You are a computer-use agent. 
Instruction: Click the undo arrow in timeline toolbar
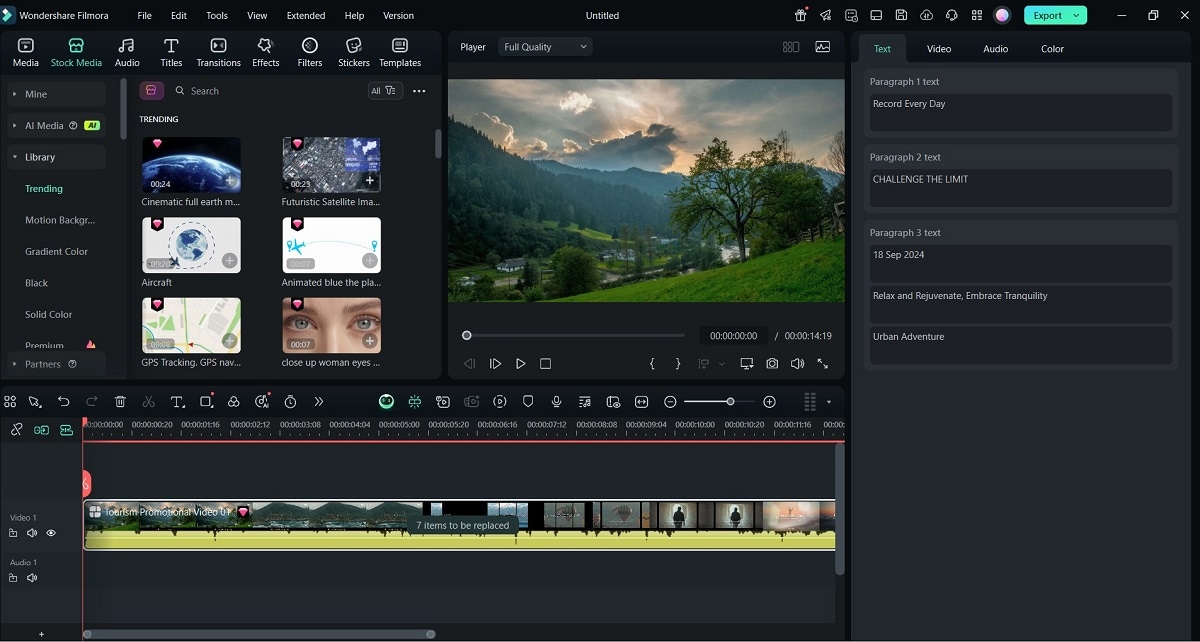(64, 401)
